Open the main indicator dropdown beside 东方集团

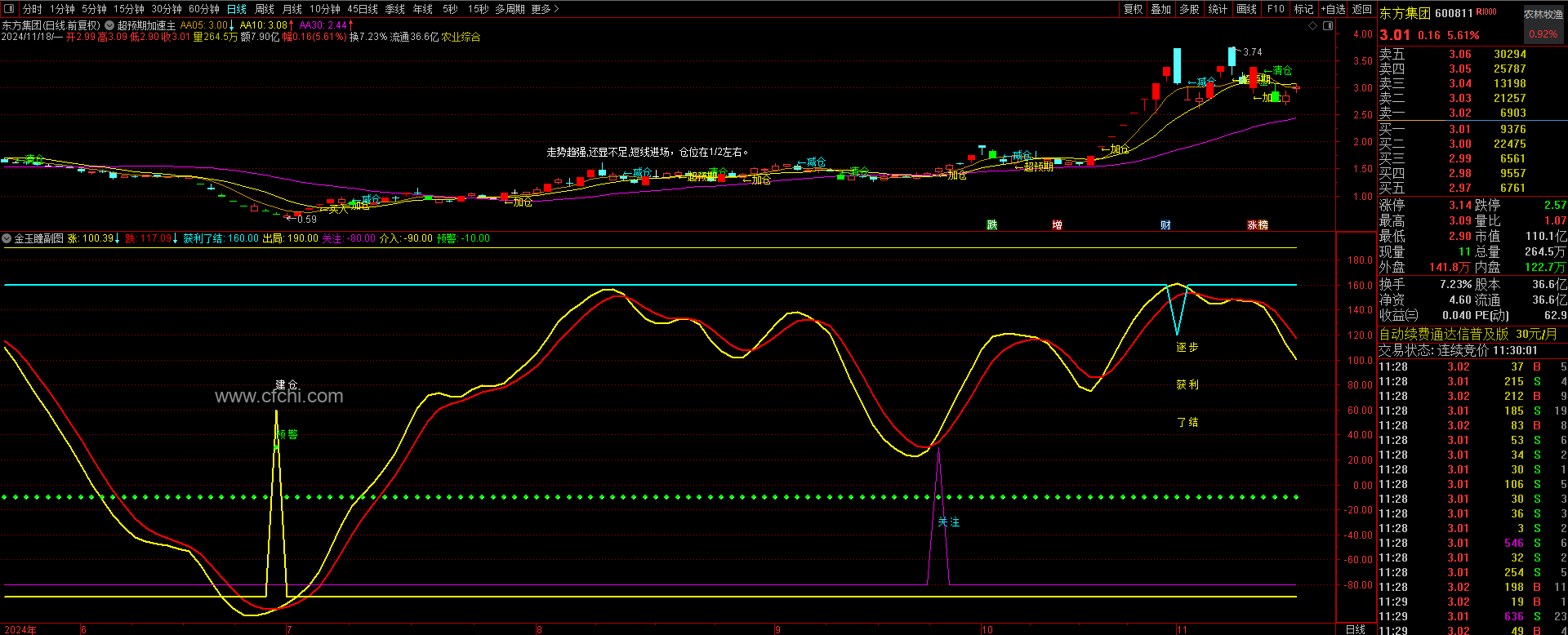[109, 25]
